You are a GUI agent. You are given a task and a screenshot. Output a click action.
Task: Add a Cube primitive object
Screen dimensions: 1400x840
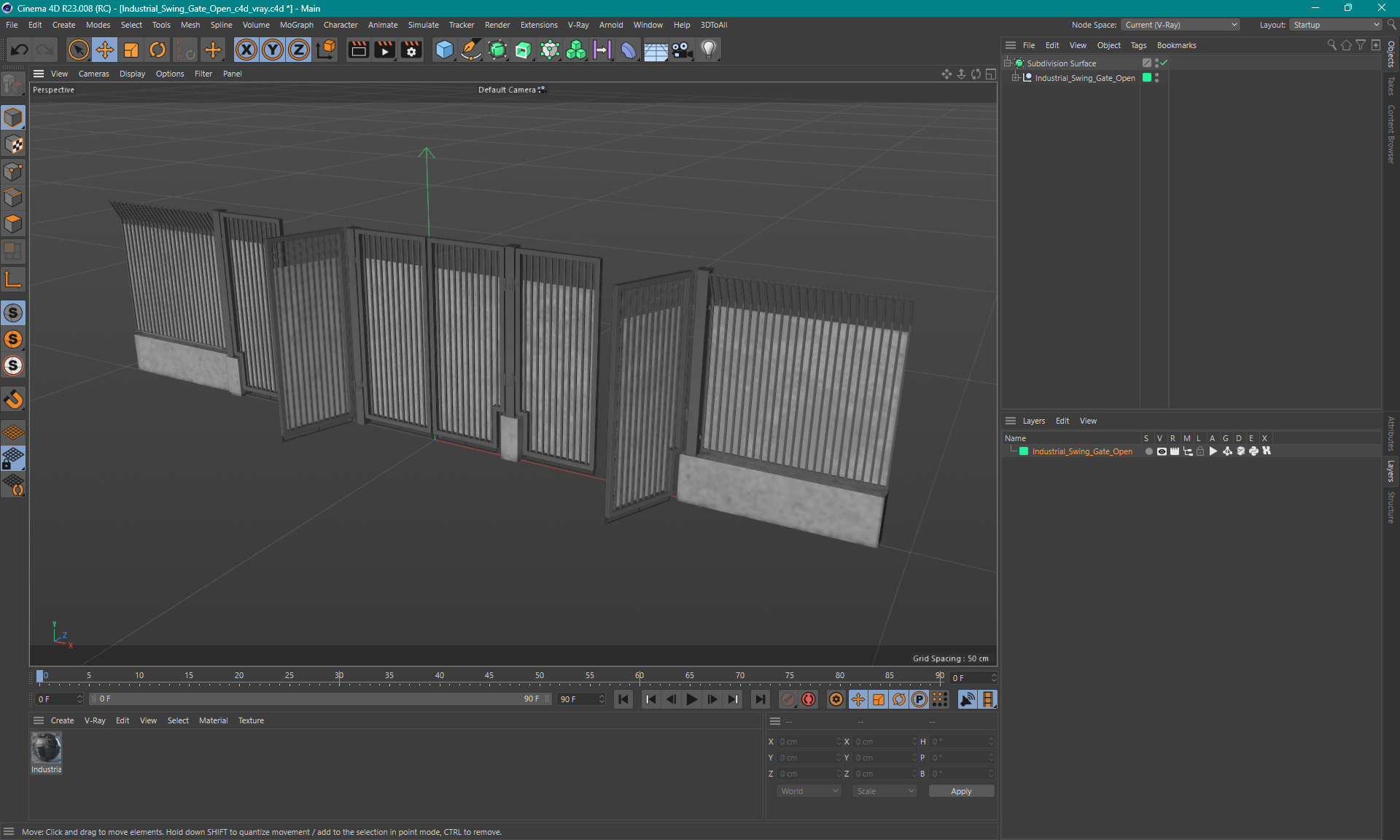[x=444, y=50]
